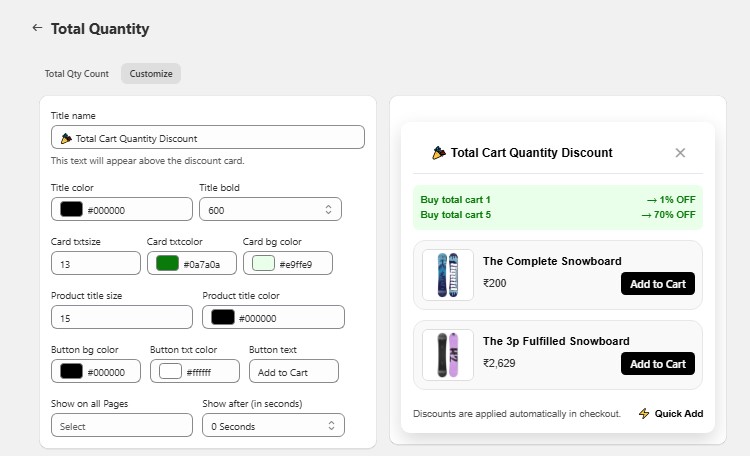The height and width of the screenshot is (456, 750).
Task: Pick the Title color black swatch
Action: [x=72, y=210]
